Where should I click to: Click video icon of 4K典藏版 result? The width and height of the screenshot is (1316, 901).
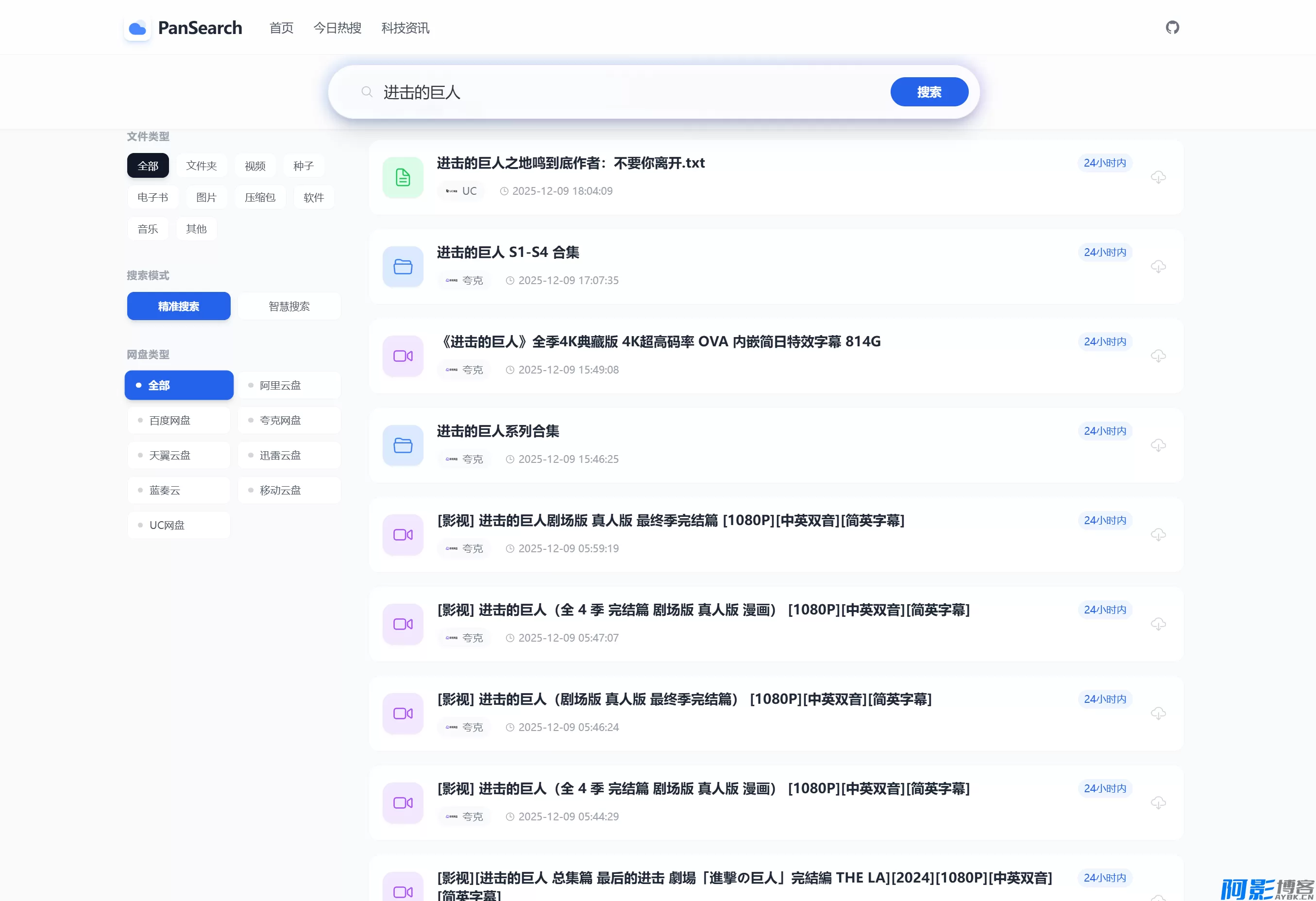(403, 356)
